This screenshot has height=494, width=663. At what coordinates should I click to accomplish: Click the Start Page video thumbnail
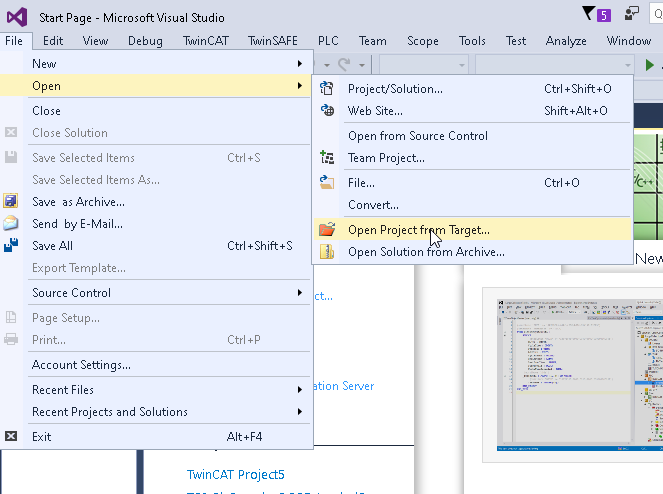coord(580,375)
